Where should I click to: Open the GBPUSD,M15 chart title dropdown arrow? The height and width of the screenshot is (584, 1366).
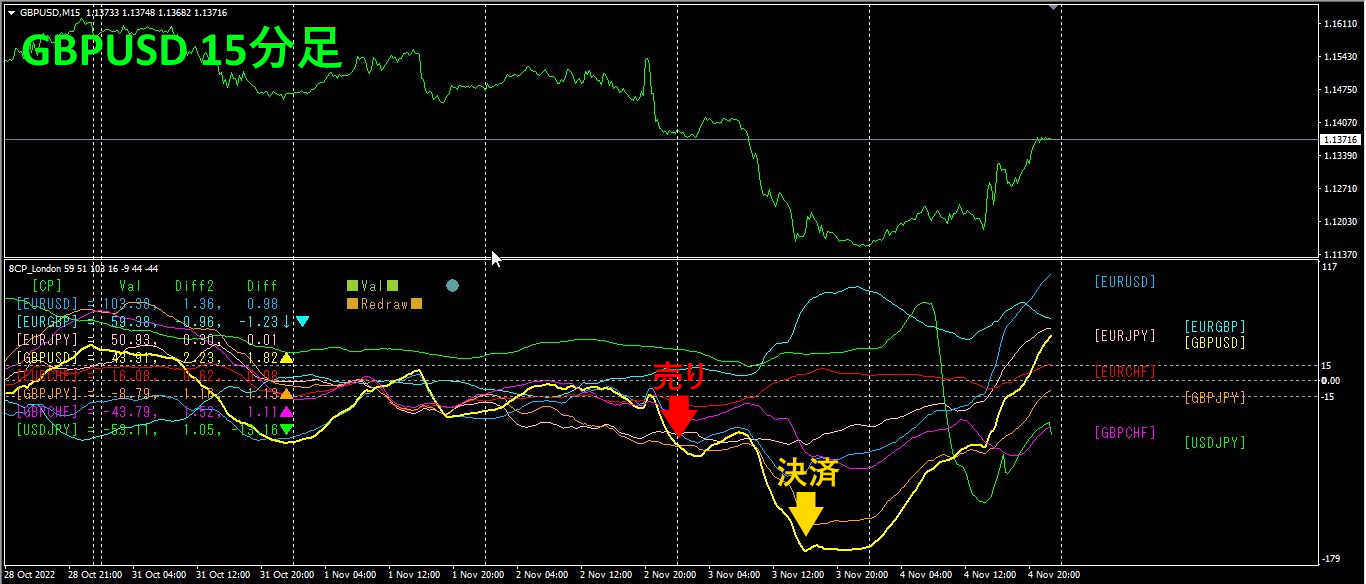pos(11,12)
